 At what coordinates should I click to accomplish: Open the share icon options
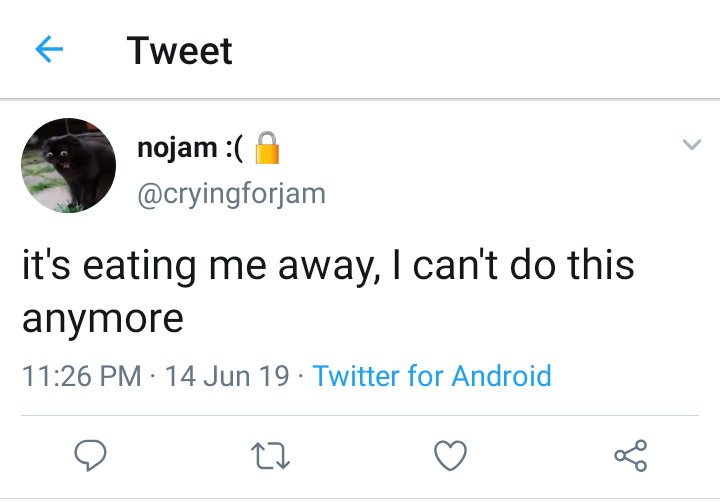point(631,455)
